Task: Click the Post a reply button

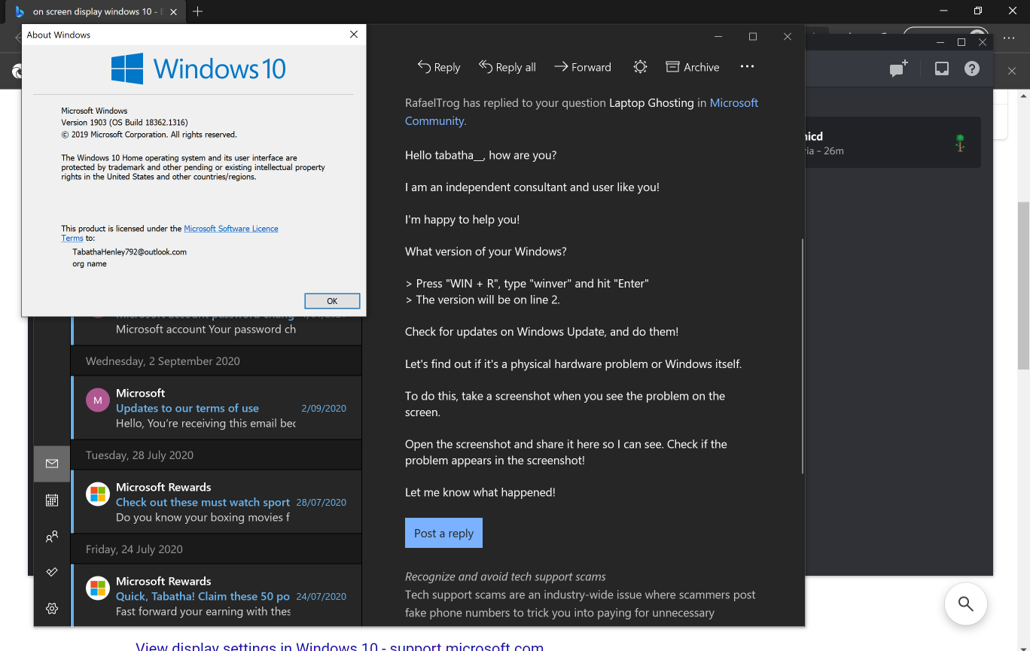Action: tap(443, 533)
